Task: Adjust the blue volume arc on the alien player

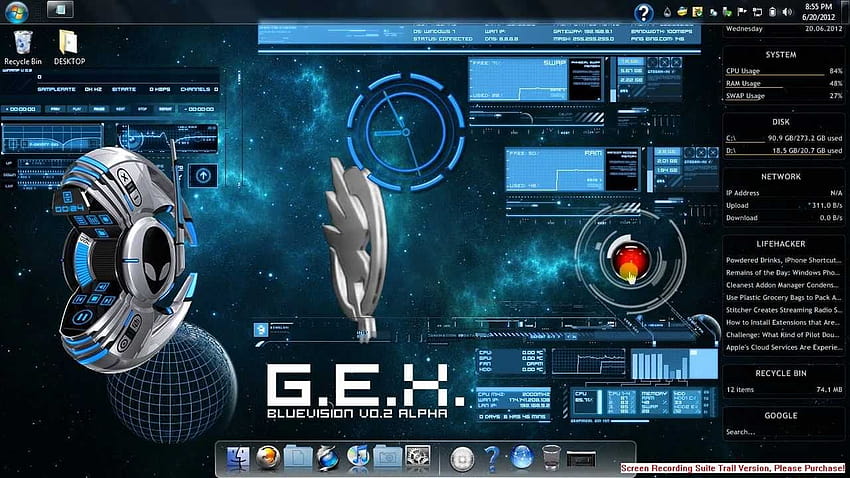Action: [x=83, y=262]
